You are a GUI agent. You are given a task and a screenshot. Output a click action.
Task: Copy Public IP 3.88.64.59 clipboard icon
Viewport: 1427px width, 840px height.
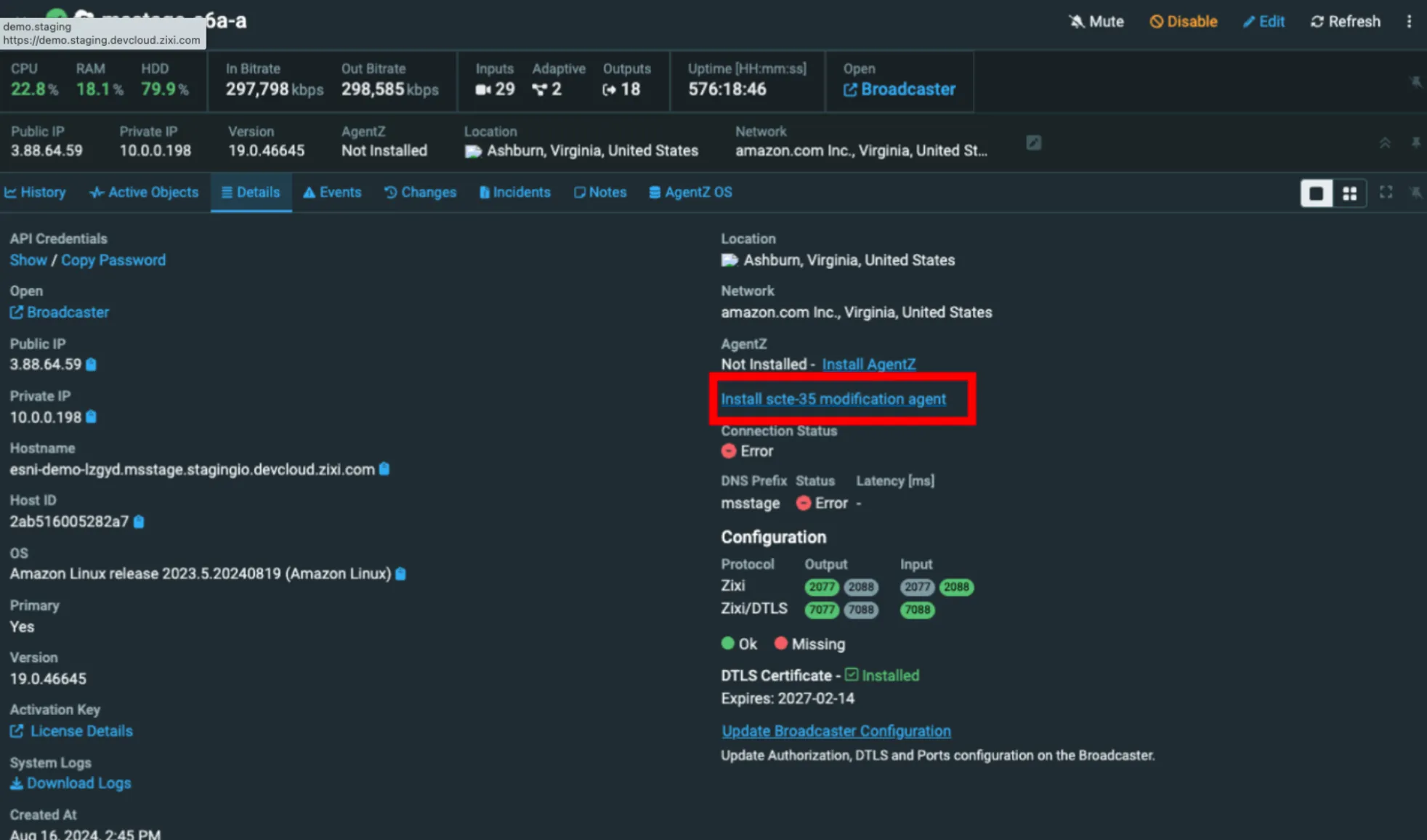coord(91,364)
